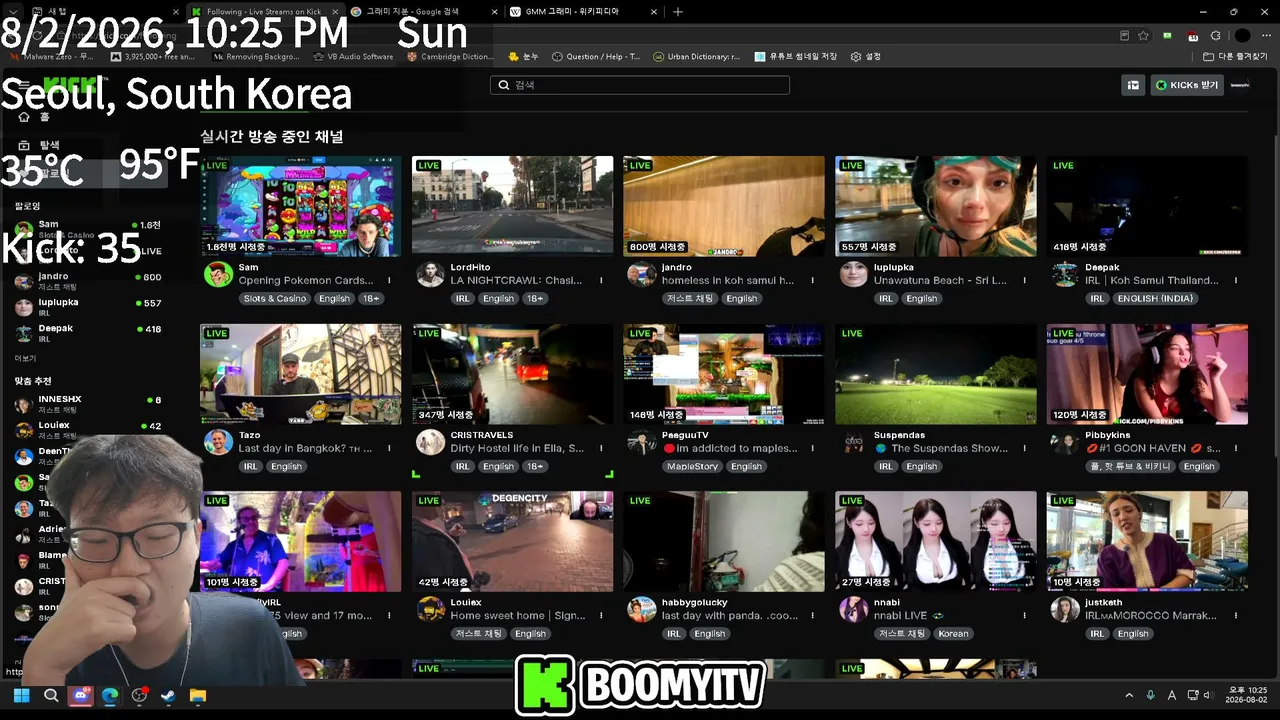Open the 유튜브 썸네일 저장 bookmark

[x=796, y=57]
